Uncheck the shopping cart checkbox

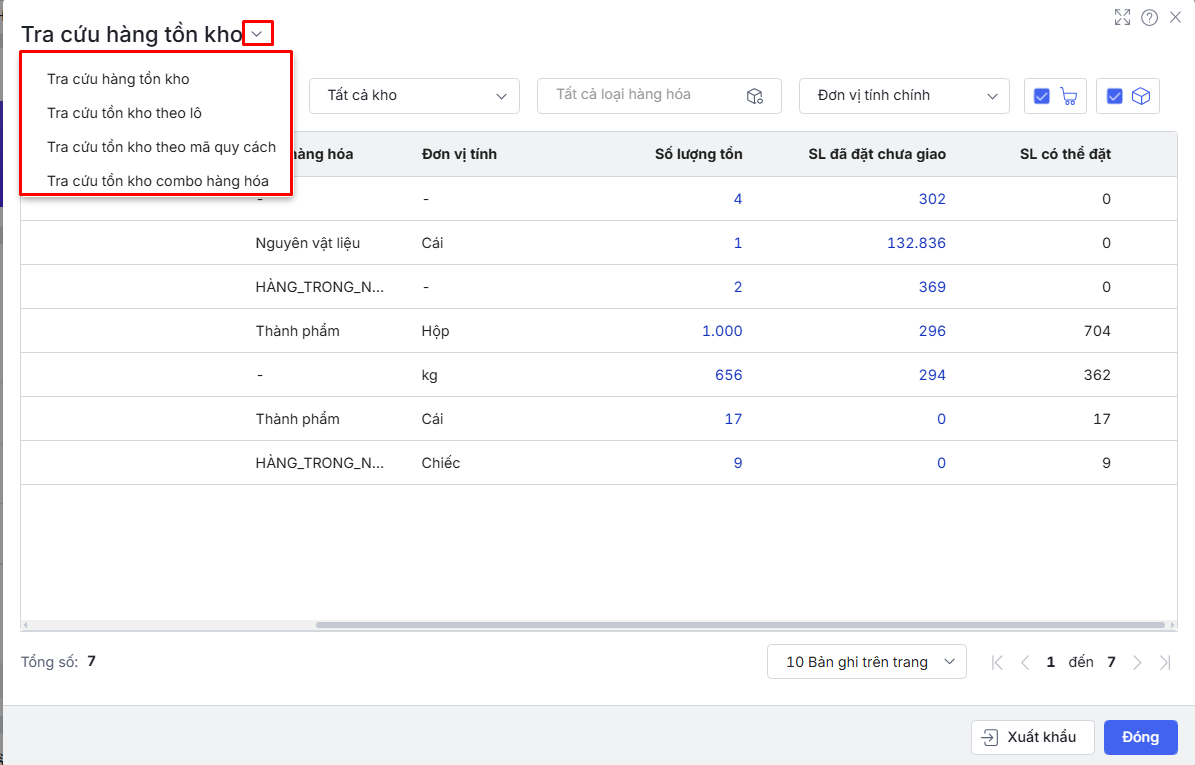tap(1042, 96)
